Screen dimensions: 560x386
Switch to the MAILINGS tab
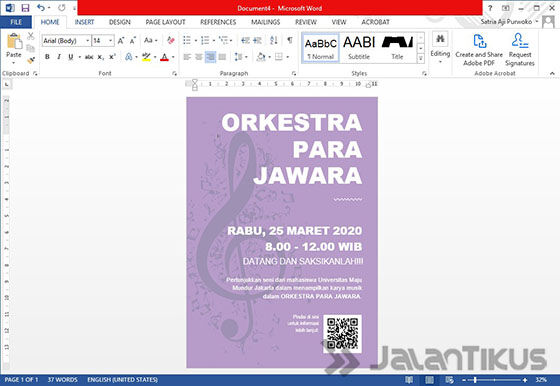pyautogui.click(x=265, y=22)
